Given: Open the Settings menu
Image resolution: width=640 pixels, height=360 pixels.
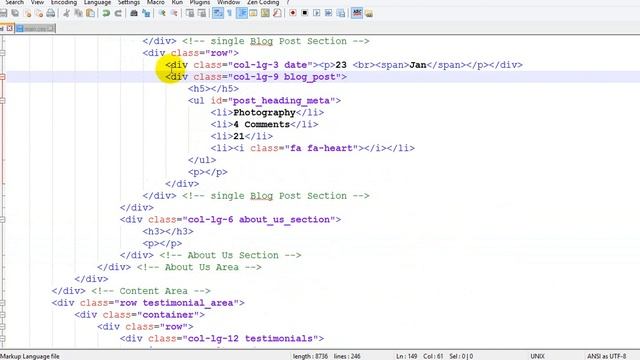Looking at the screenshot, I should point(129,2).
